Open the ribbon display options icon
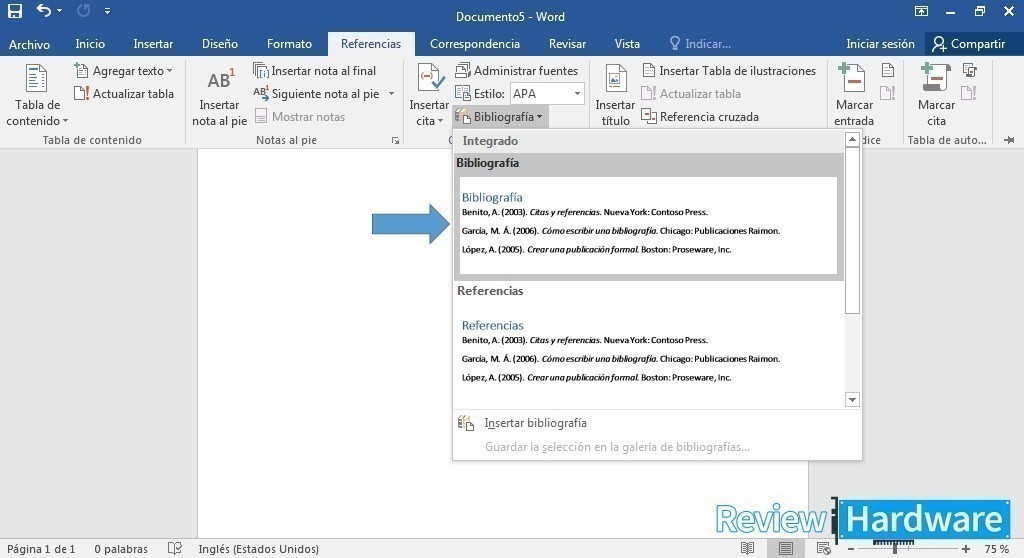The width and height of the screenshot is (1024, 558). 921,11
